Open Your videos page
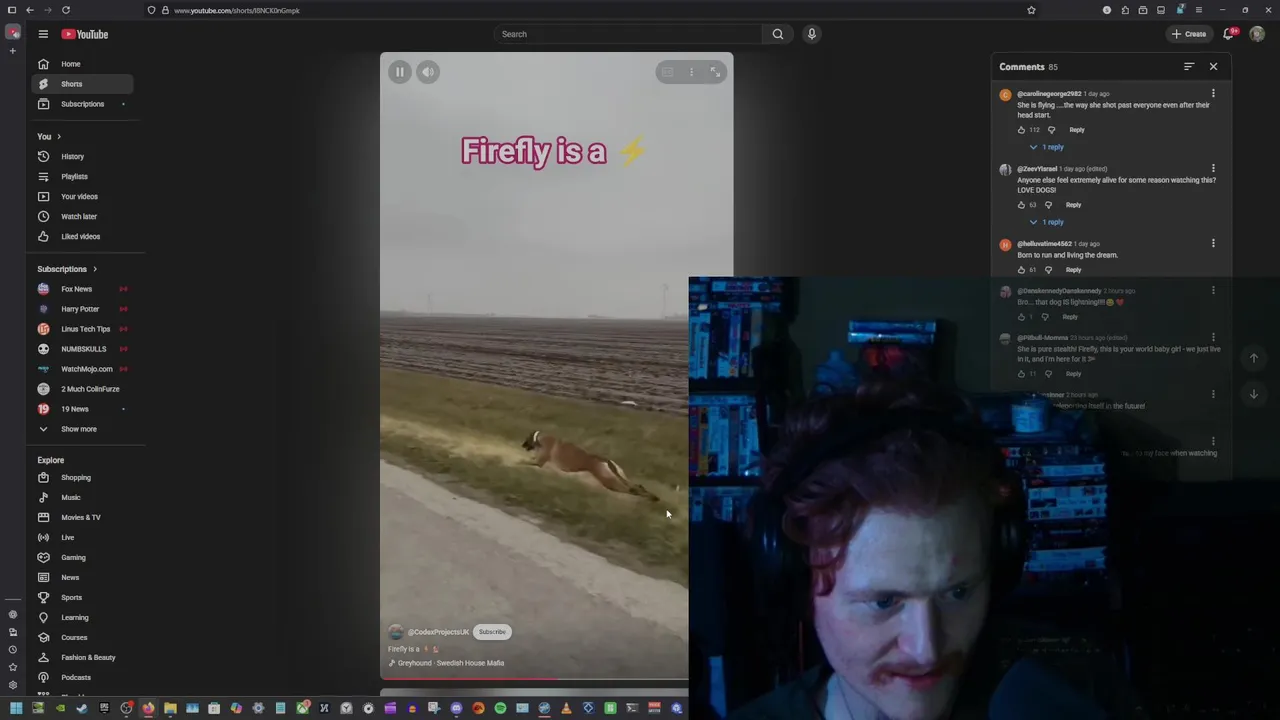 [x=80, y=197]
